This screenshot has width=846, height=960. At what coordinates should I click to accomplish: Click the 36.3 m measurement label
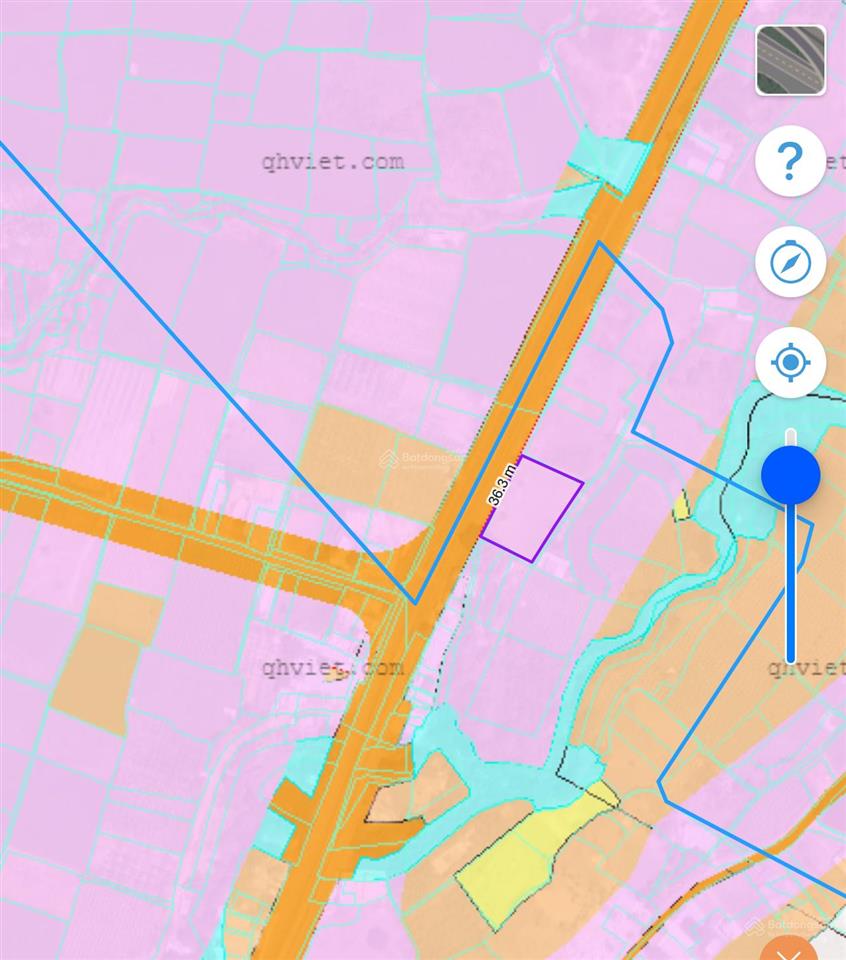502,484
